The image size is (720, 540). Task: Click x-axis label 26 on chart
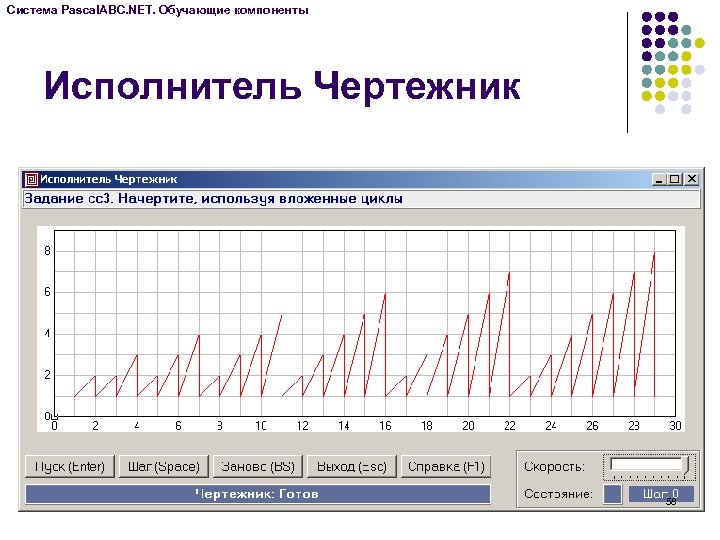coord(592,426)
